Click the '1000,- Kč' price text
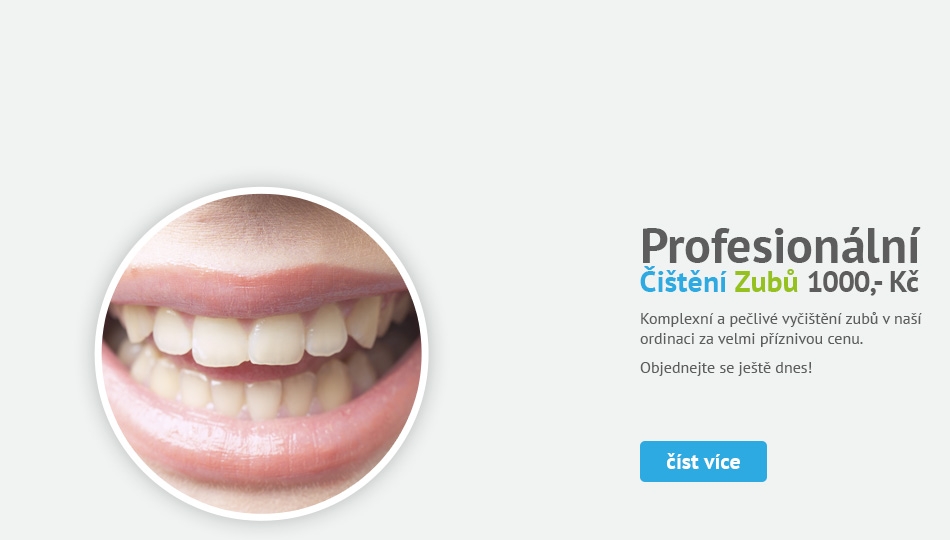This screenshot has width=950, height=540. [863, 282]
